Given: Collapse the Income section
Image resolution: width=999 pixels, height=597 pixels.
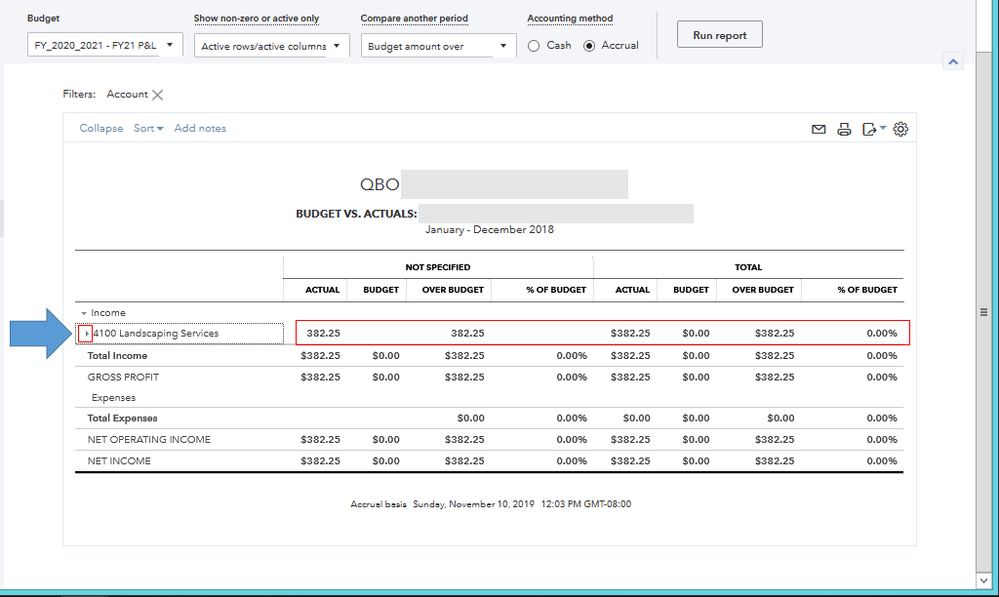Looking at the screenshot, I should [82, 312].
